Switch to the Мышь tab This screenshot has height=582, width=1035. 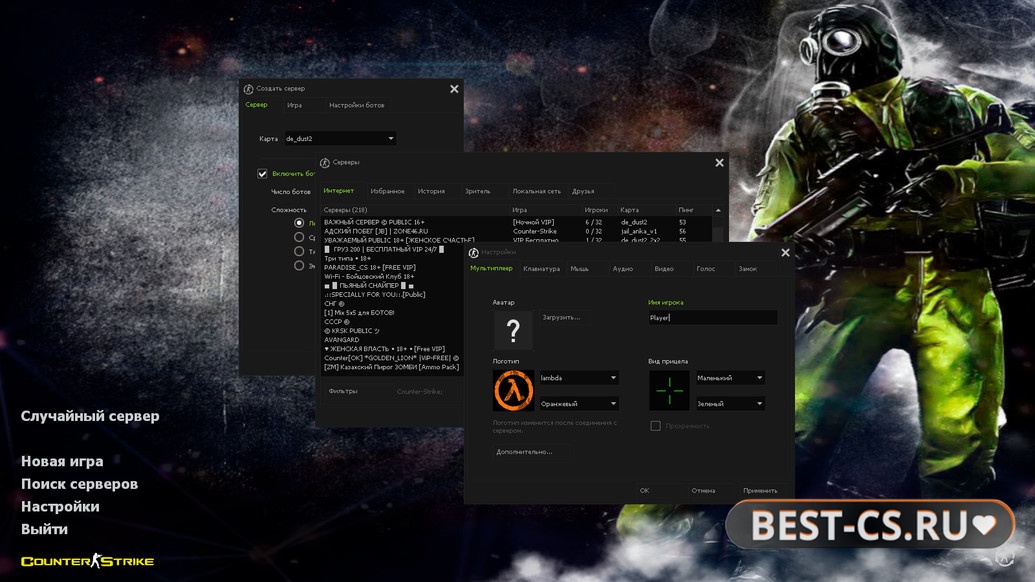(580, 269)
